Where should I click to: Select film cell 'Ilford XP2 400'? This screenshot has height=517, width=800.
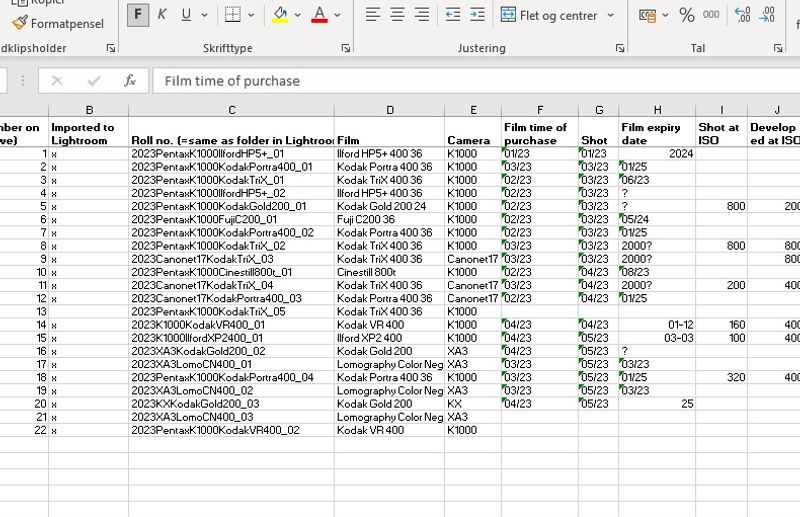(390, 338)
